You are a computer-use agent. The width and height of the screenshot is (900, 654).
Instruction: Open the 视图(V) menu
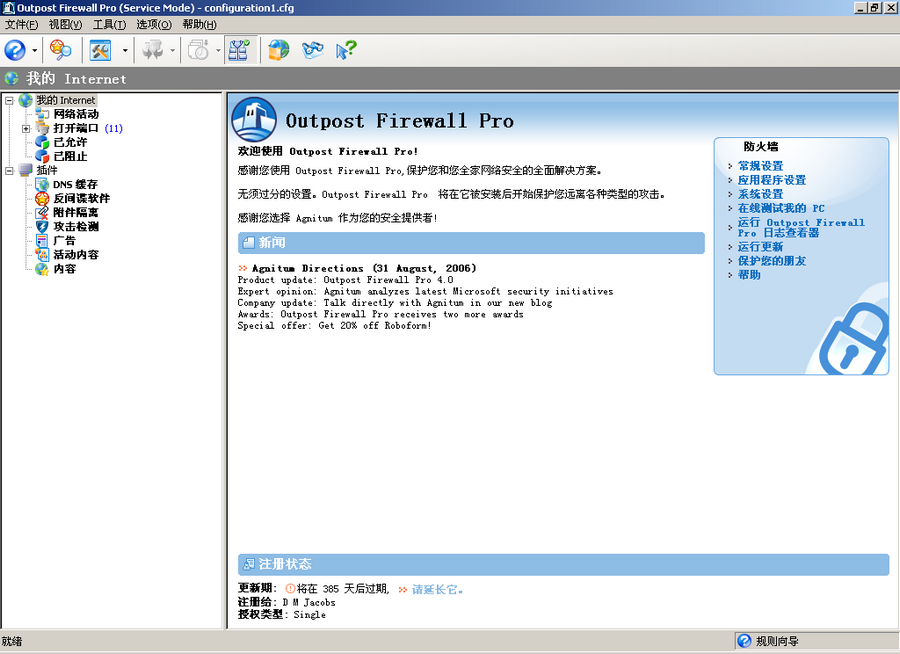click(x=65, y=24)
